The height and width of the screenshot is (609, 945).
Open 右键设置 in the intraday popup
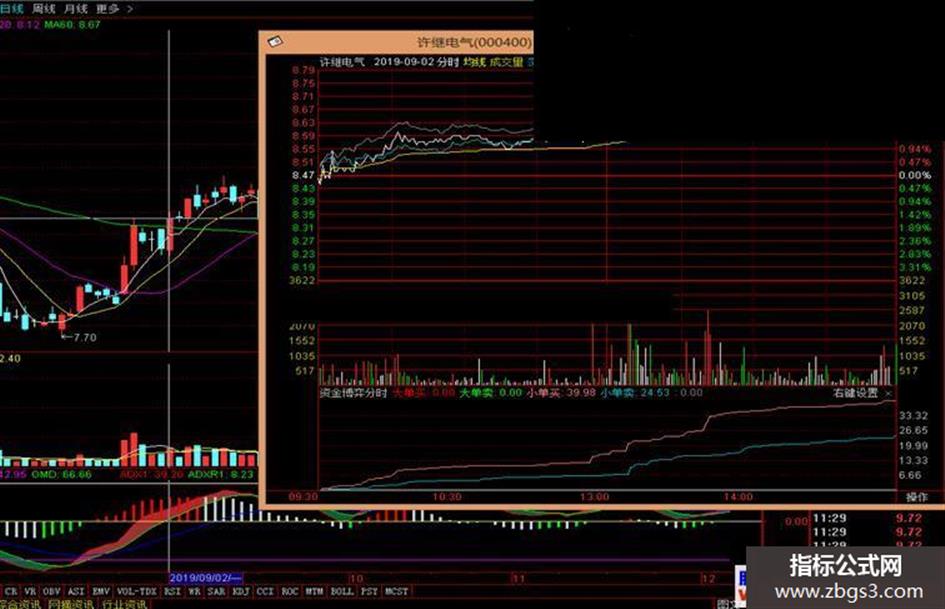point(855,393)
